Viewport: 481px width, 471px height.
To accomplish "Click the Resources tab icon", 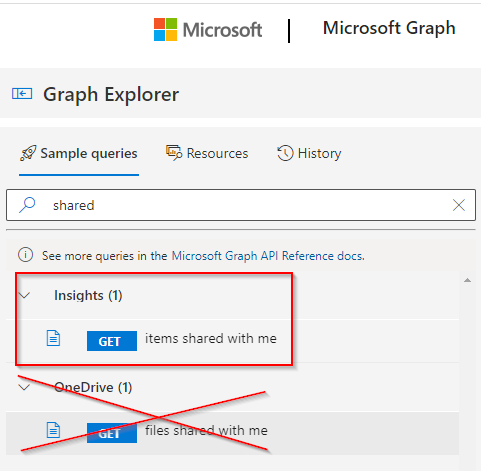I will (174, 153).
